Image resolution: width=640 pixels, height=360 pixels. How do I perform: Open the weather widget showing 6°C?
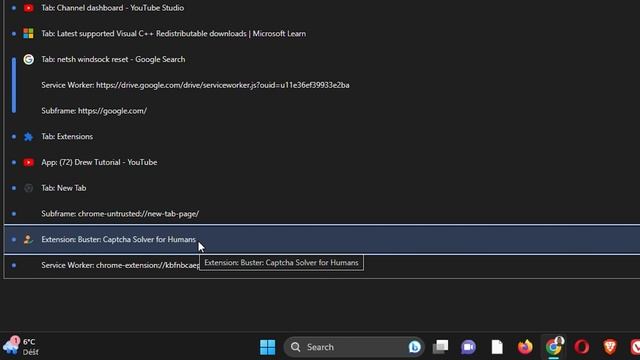(20, 347)
